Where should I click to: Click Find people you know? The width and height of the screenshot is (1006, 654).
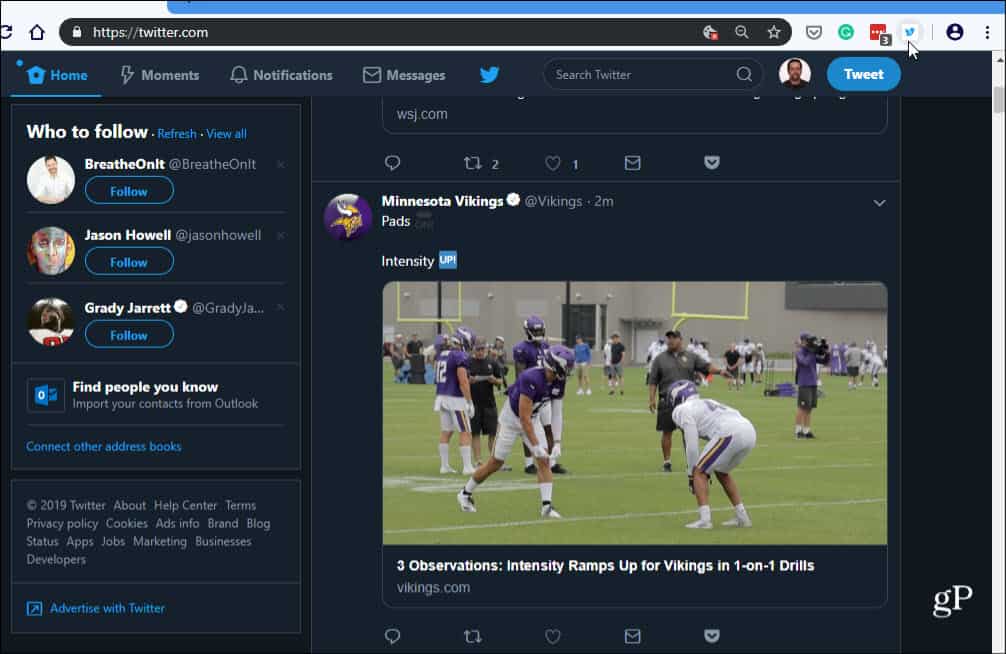pos(145,387)
